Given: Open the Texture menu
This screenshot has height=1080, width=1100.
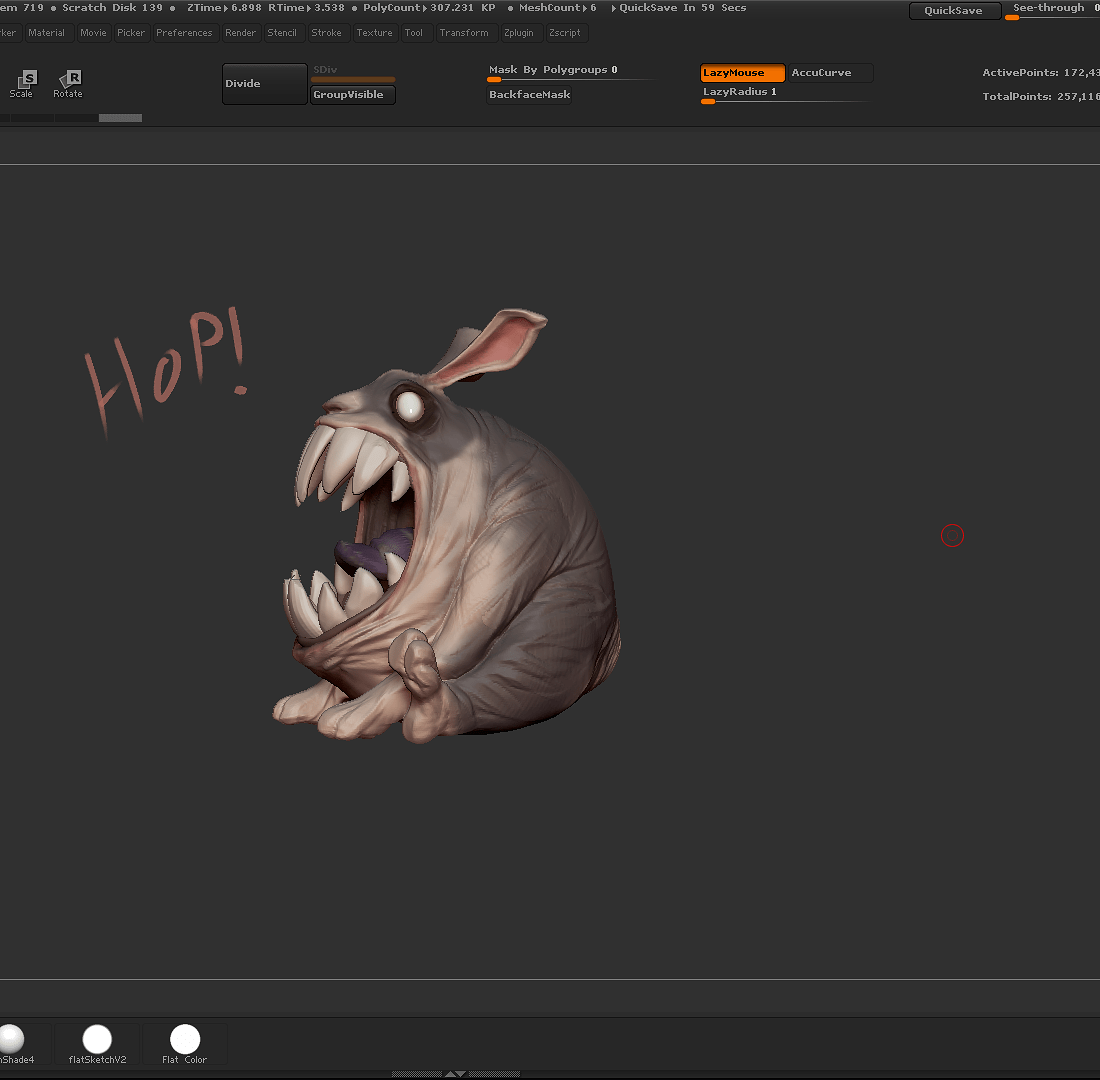Looking at the screenshot, I should coord(375,33).
